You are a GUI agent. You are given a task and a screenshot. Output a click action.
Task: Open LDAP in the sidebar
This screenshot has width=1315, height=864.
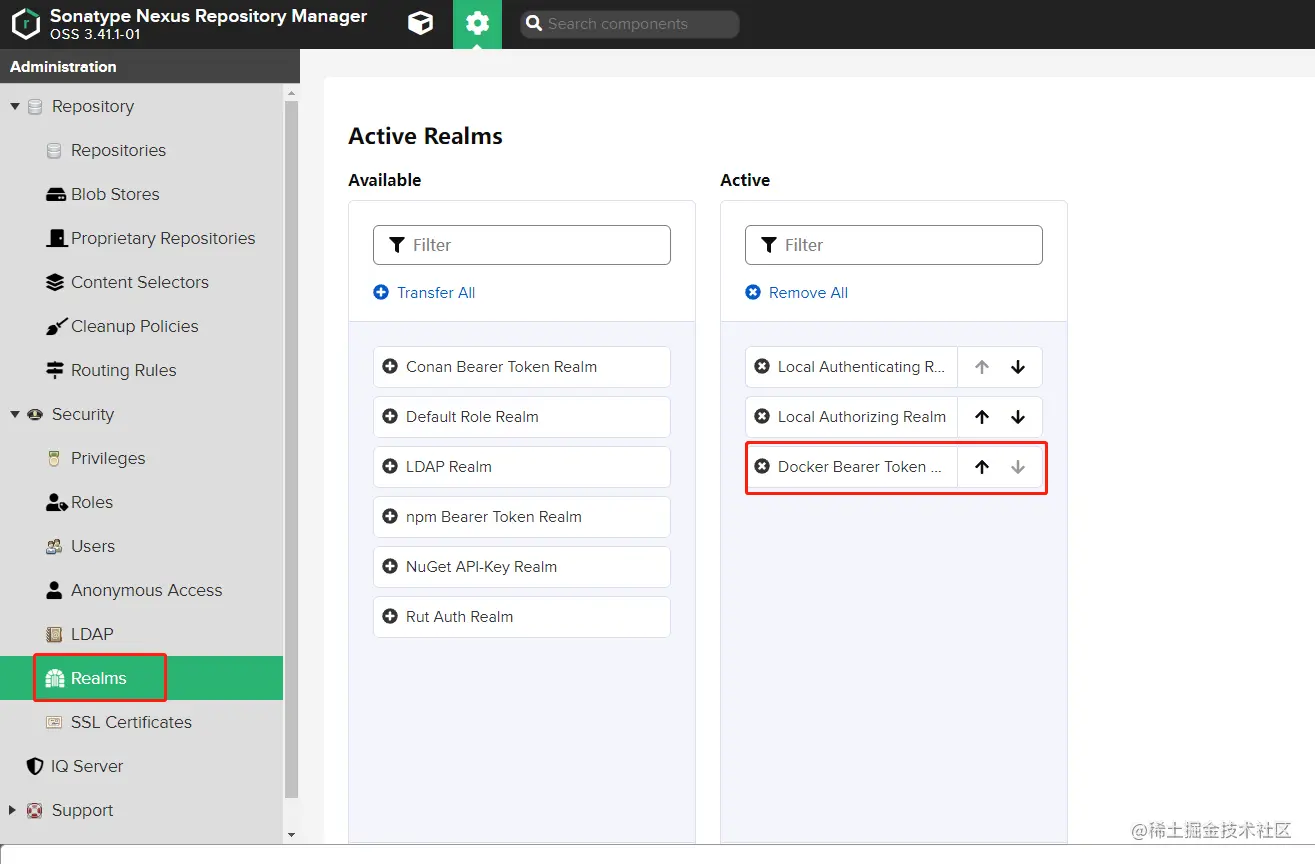tap(92, 634)
